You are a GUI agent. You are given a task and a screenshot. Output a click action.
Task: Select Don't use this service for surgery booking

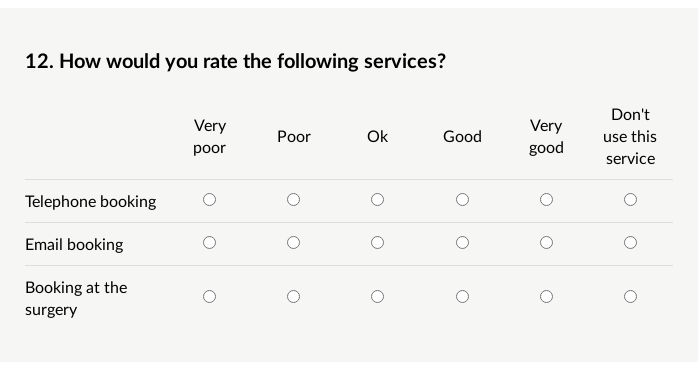630,297
